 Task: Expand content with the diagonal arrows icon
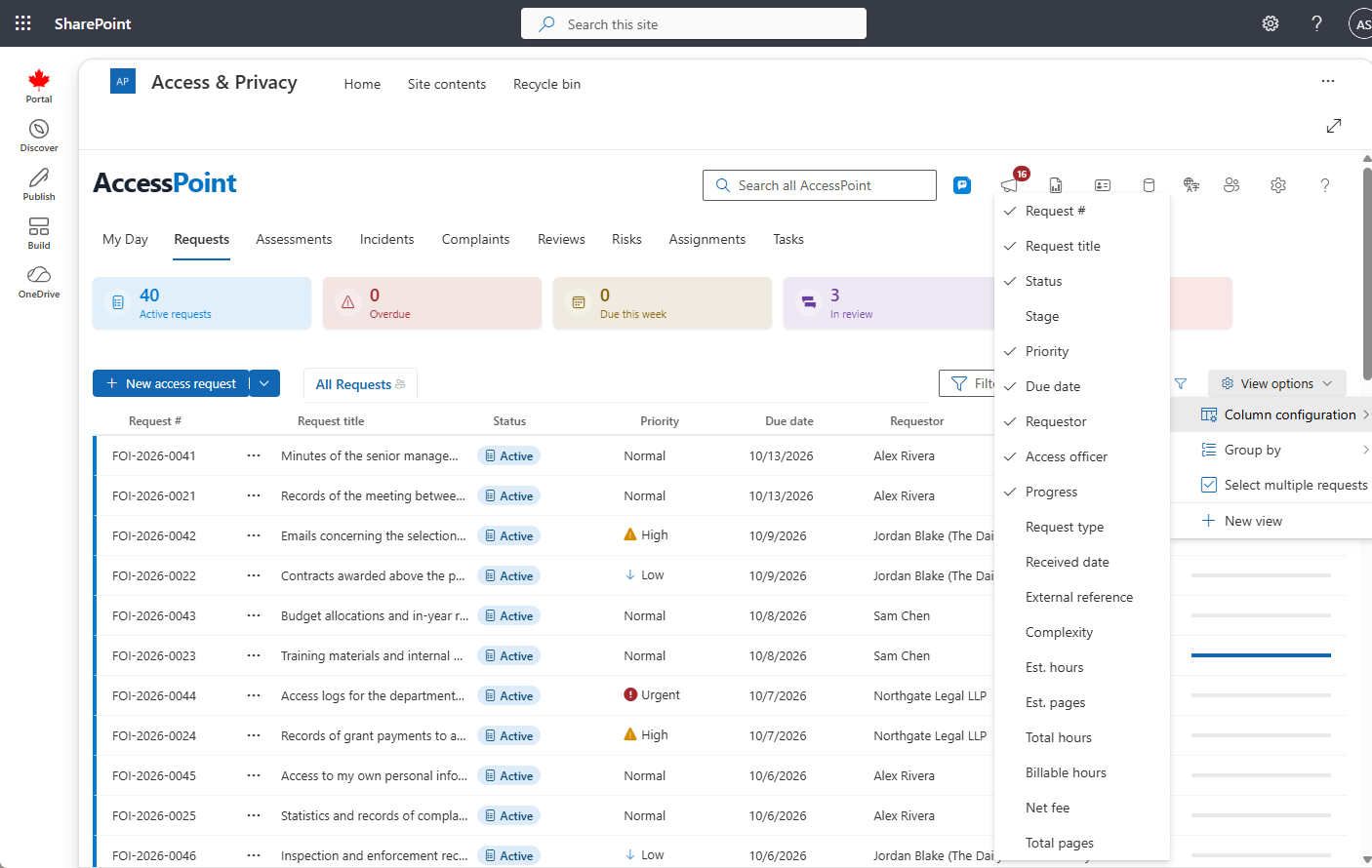click(1334, 126)
